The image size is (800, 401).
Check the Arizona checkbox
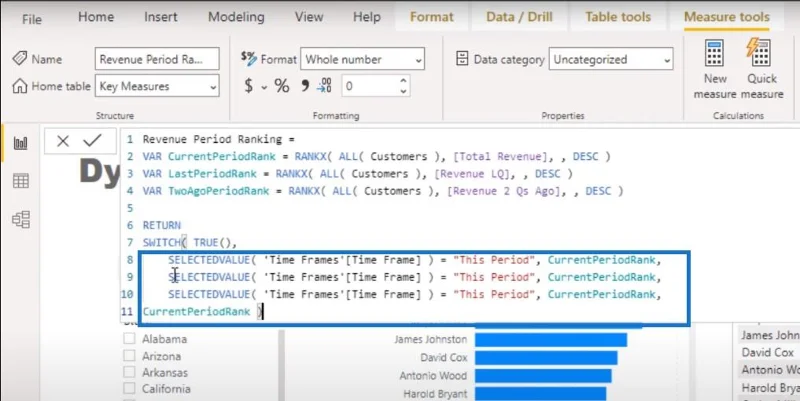point(130,356)
